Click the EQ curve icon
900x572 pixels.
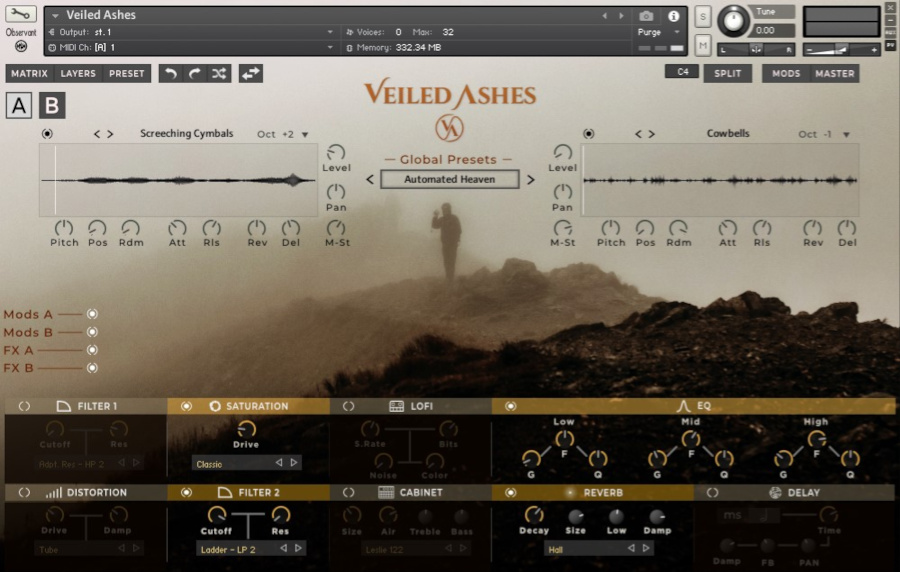tap(683, 406)
